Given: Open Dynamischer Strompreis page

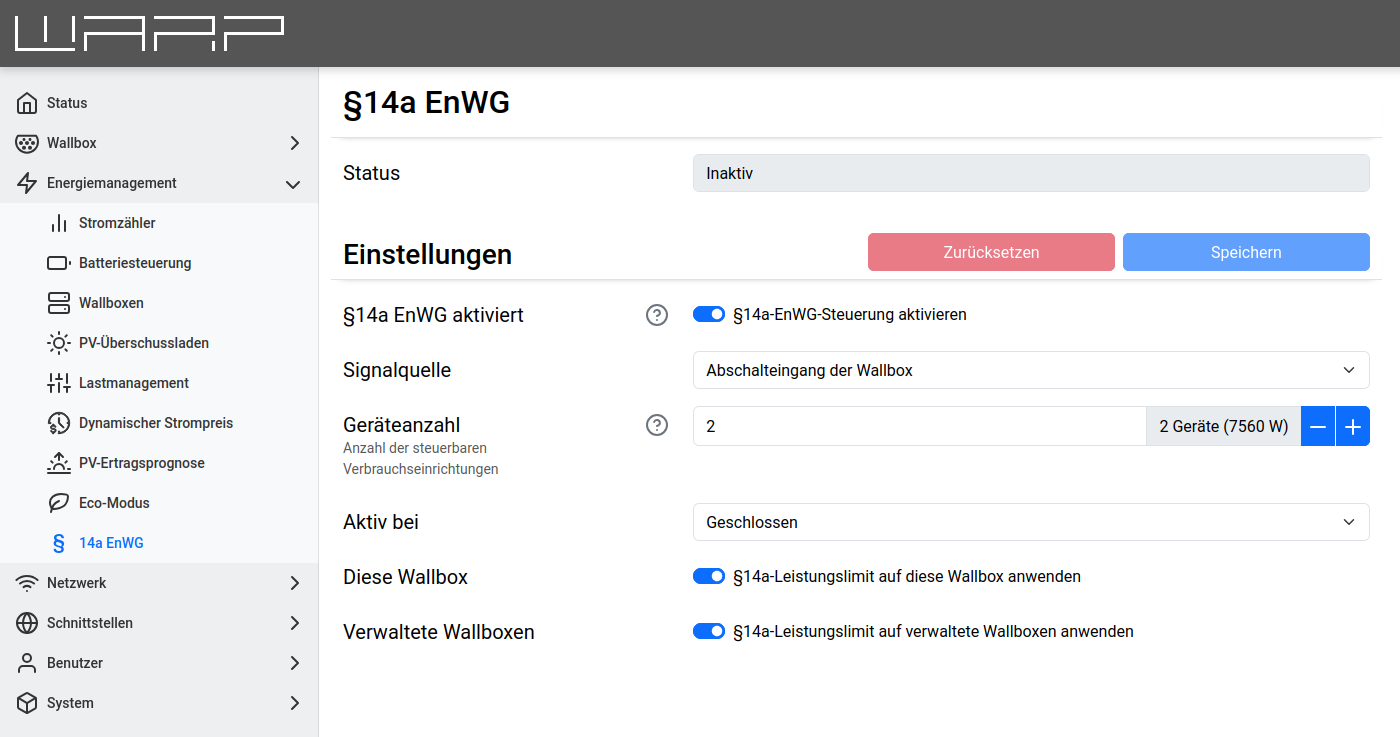Looking at the screenshot, I should (155, 423).
